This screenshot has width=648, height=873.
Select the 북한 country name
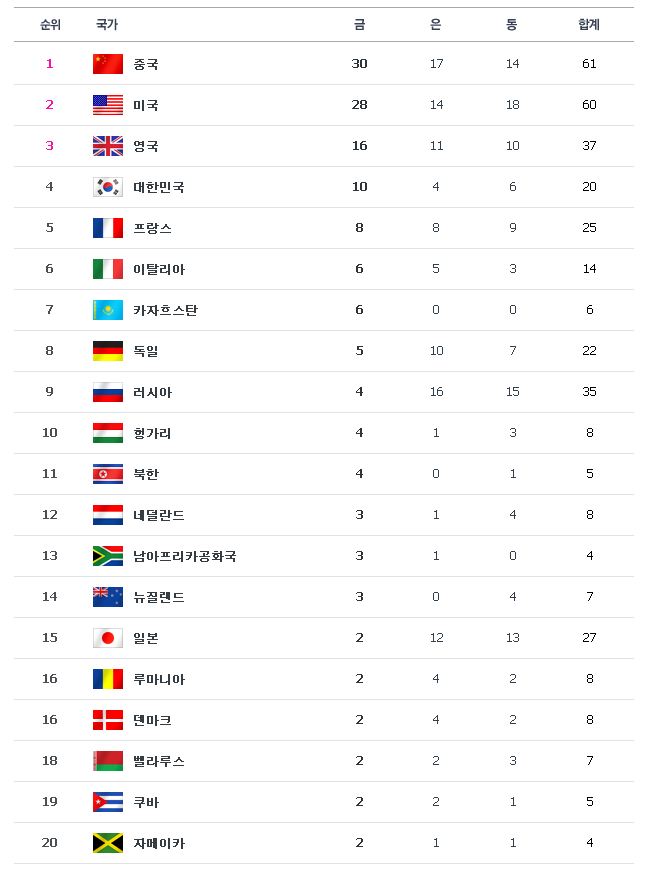(146, 474)
